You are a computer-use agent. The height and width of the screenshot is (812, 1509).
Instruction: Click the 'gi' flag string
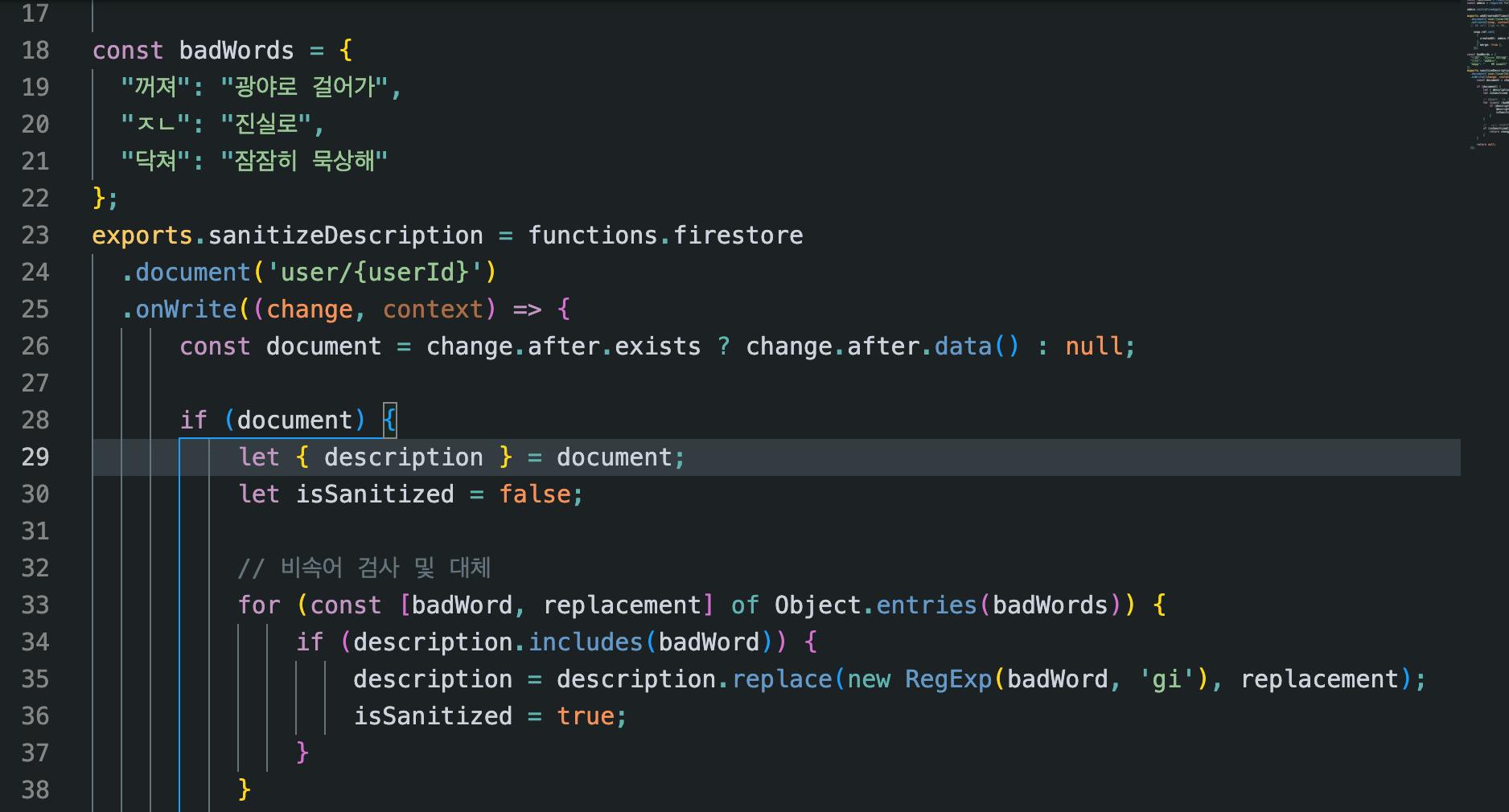coord(1166,679)
